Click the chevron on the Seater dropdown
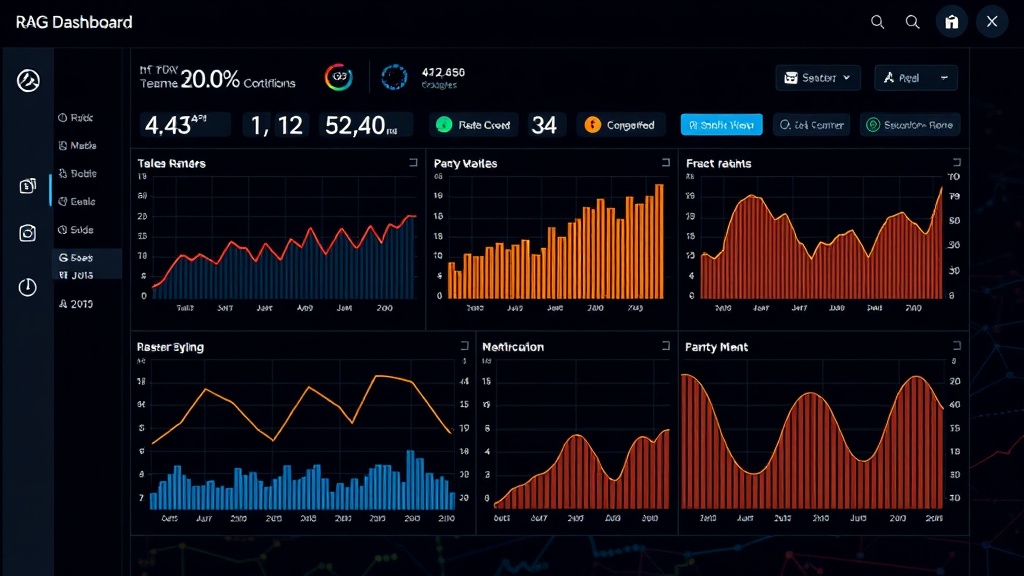Viewport: 1024px width, 576px height. tap(847, 78)
